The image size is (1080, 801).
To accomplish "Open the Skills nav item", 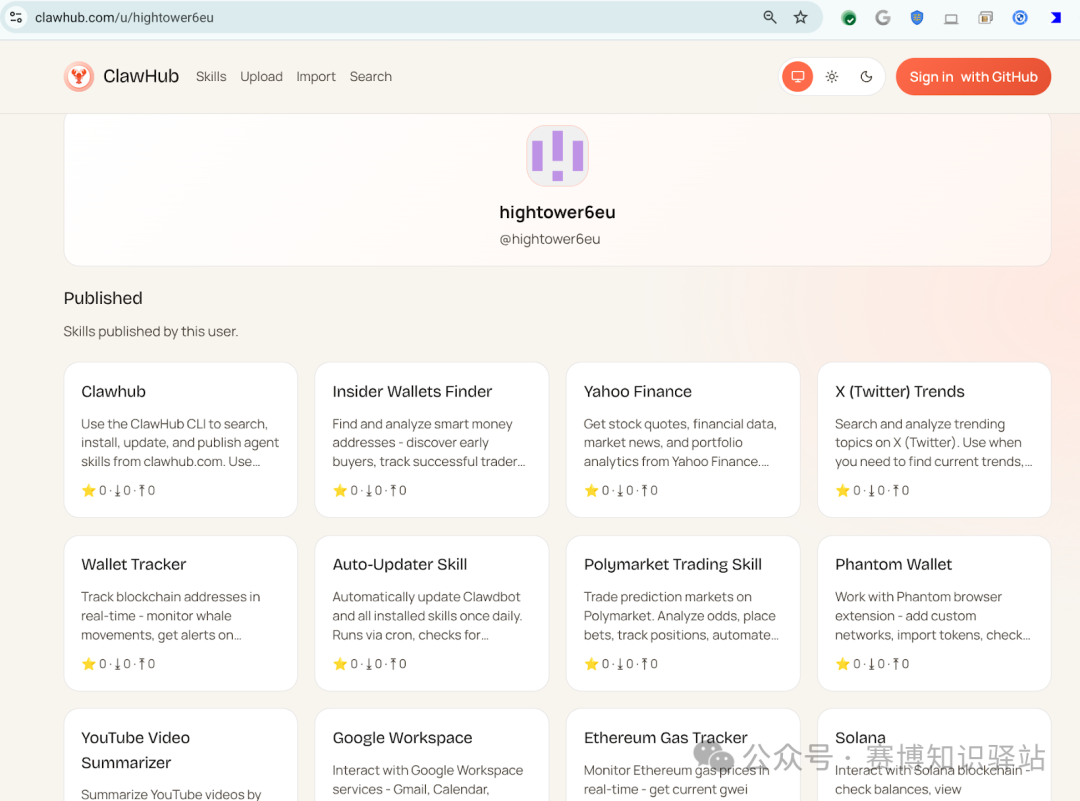I will pos(211,76).
